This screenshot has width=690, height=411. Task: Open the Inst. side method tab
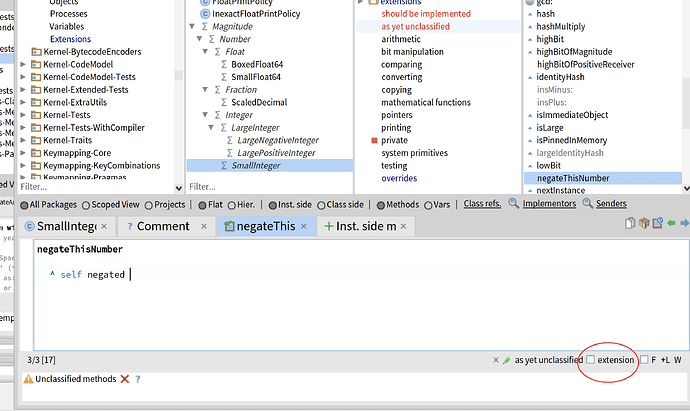366,226
